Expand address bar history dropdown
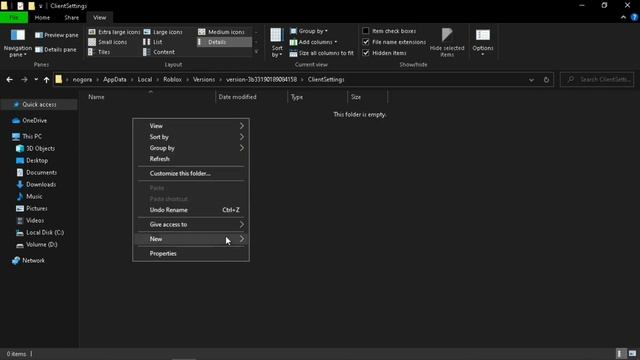This screenshot has height=360, width=640. 531,80
